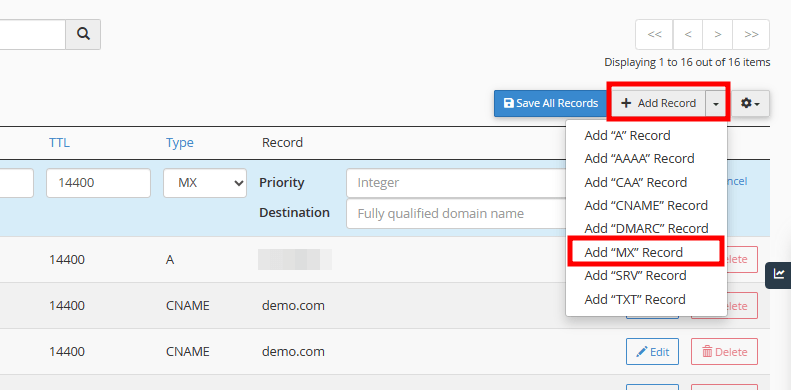Edit the last fully visible CNAME record

(652, 352)
